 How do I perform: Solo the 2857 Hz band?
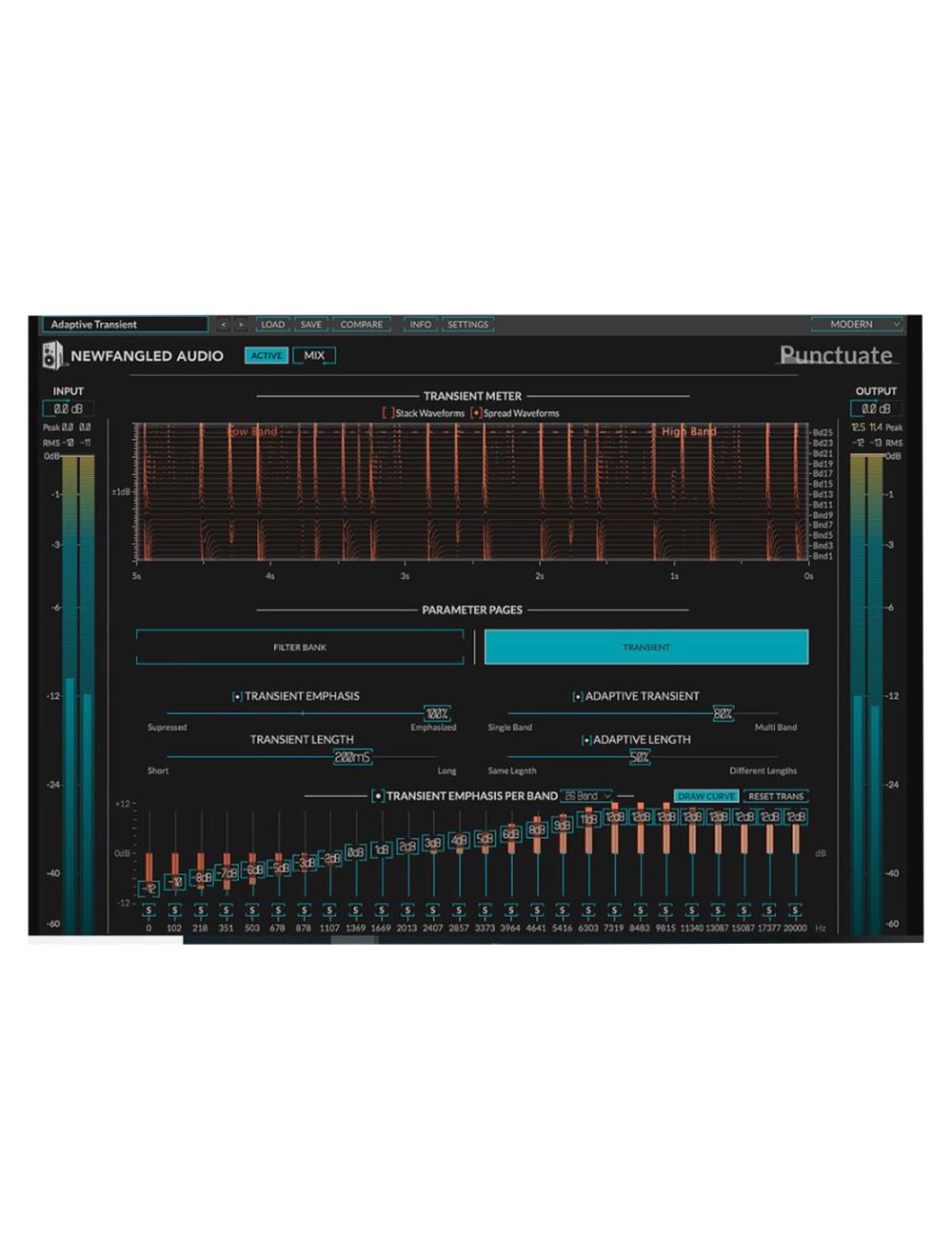(x=459, y=910)
